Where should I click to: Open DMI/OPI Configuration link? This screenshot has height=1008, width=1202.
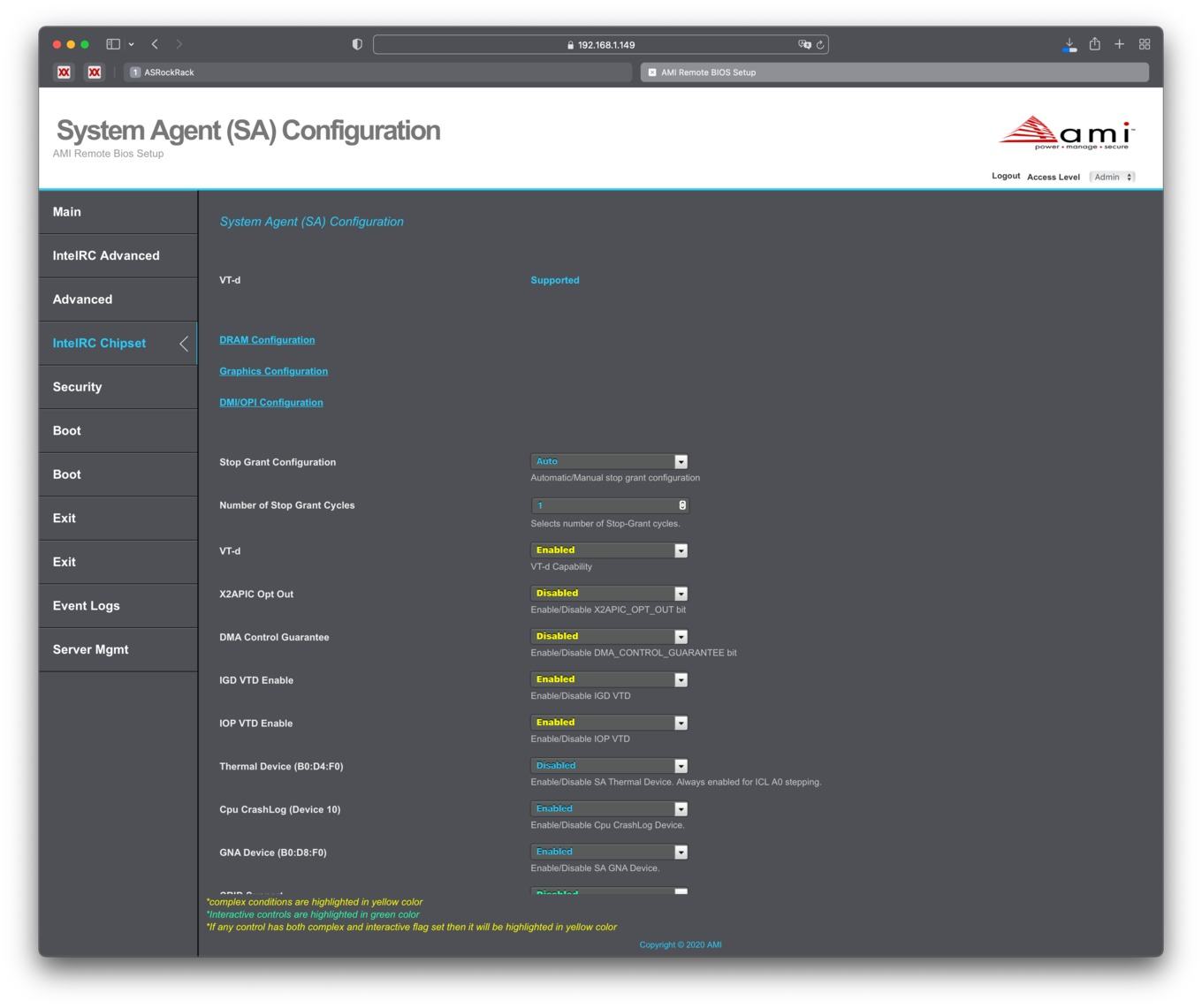pos(270,403)
